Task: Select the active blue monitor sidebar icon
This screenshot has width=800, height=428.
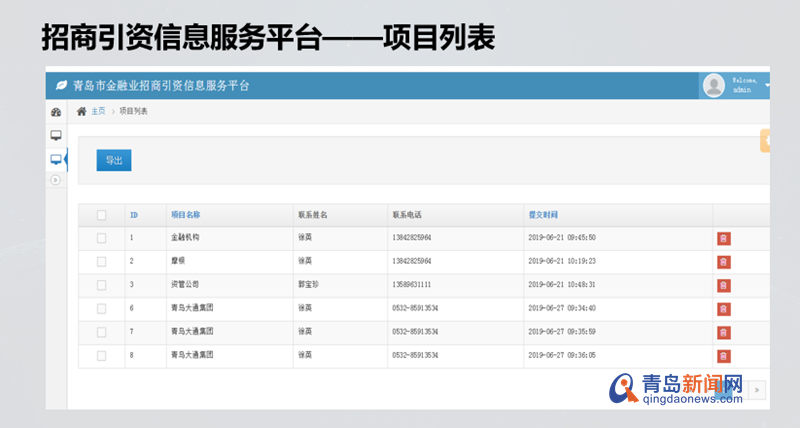Action: (x=56, y=159)
